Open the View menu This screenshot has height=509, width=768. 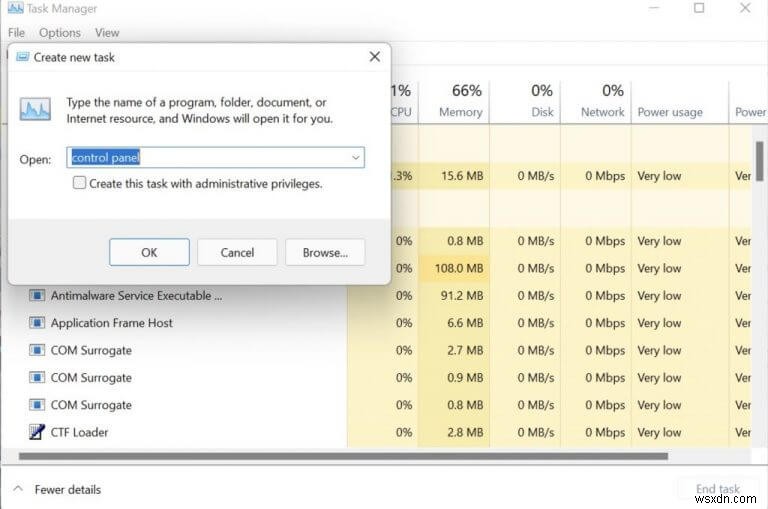[107, 33]
